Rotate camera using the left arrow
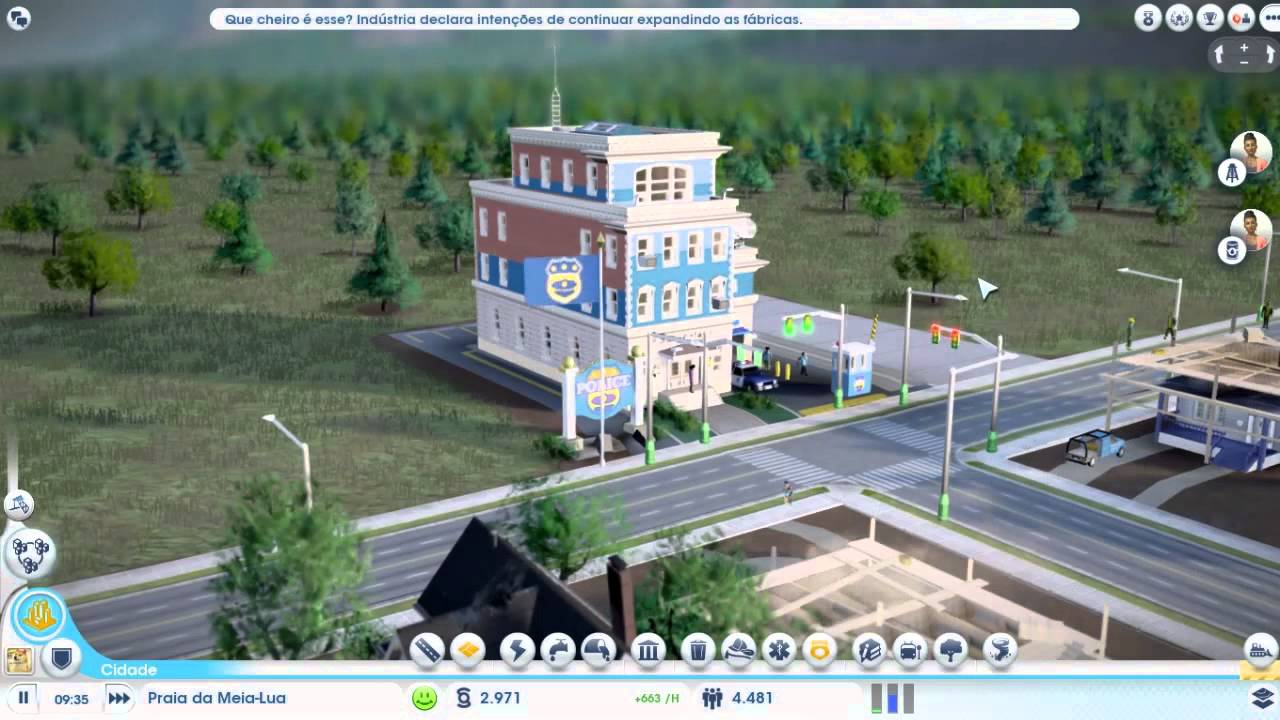The height and width of the screenshot is (720, 1280). coord(1219,55)
